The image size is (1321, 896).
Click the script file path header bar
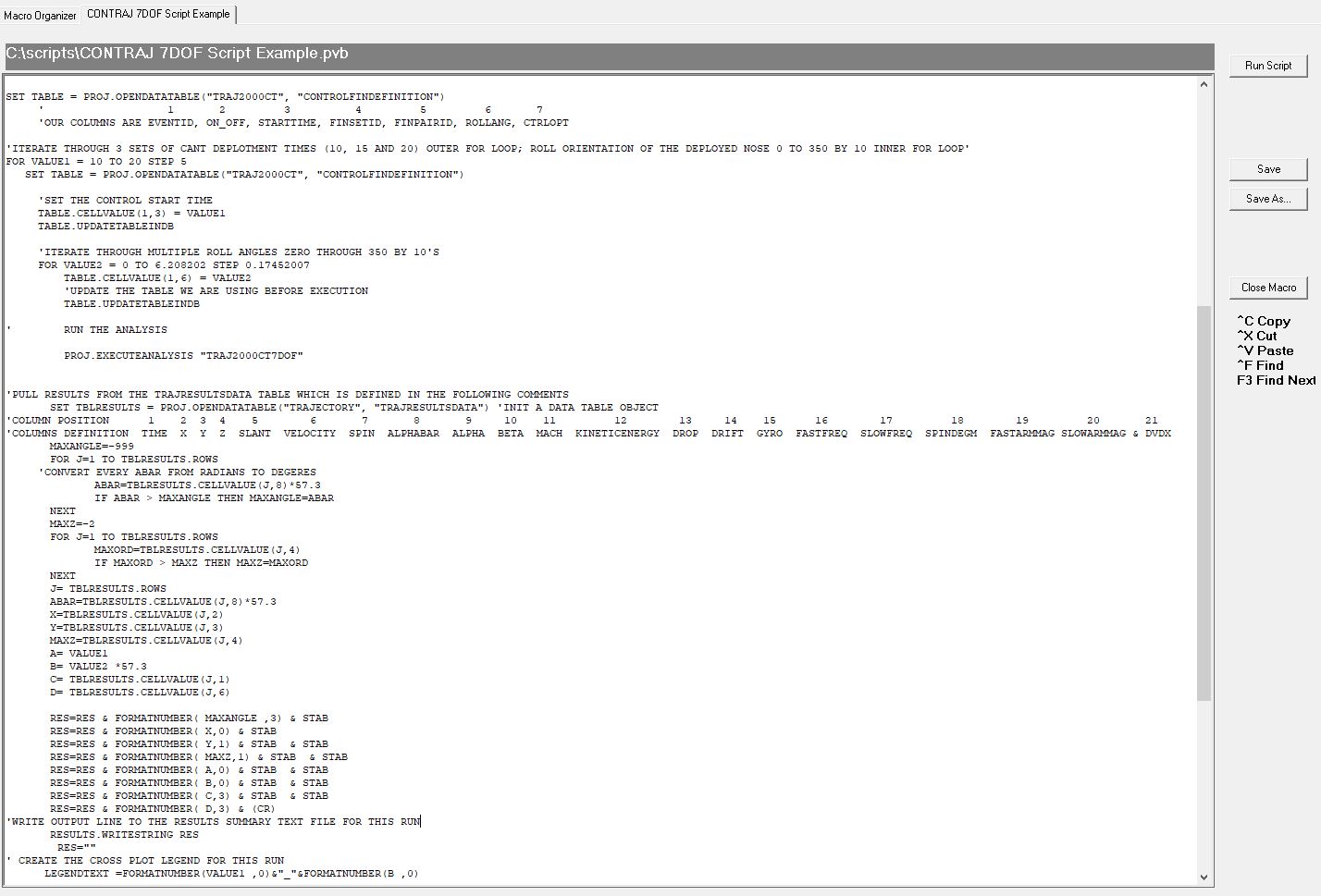(609, 55)
